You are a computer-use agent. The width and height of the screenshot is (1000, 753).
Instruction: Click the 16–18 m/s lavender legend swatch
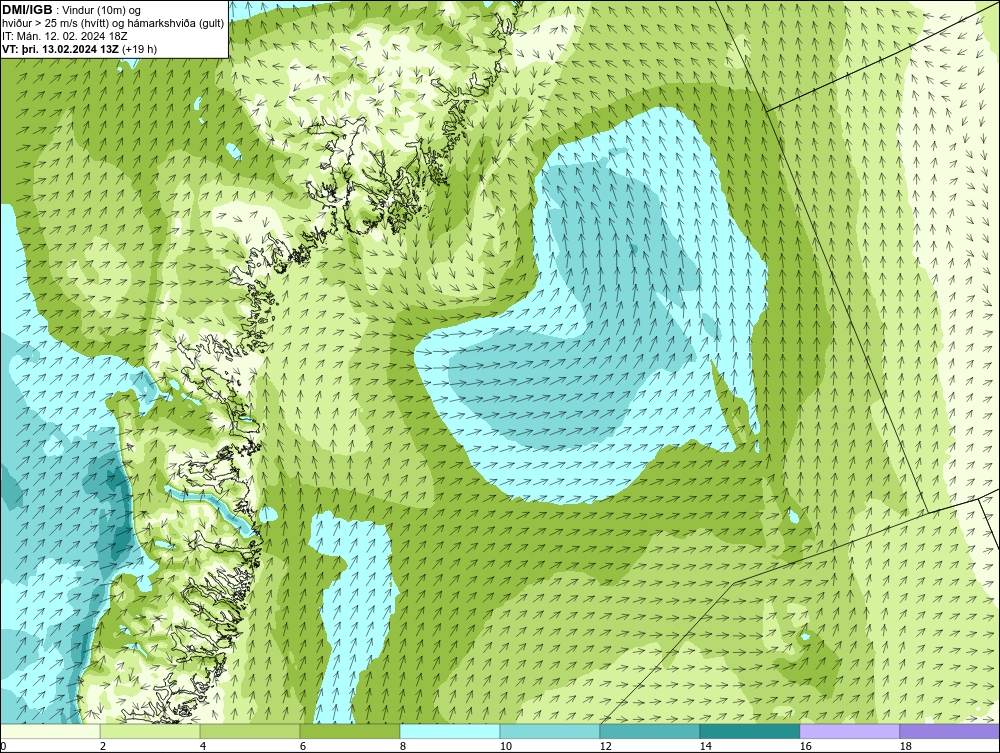(849, 731)
